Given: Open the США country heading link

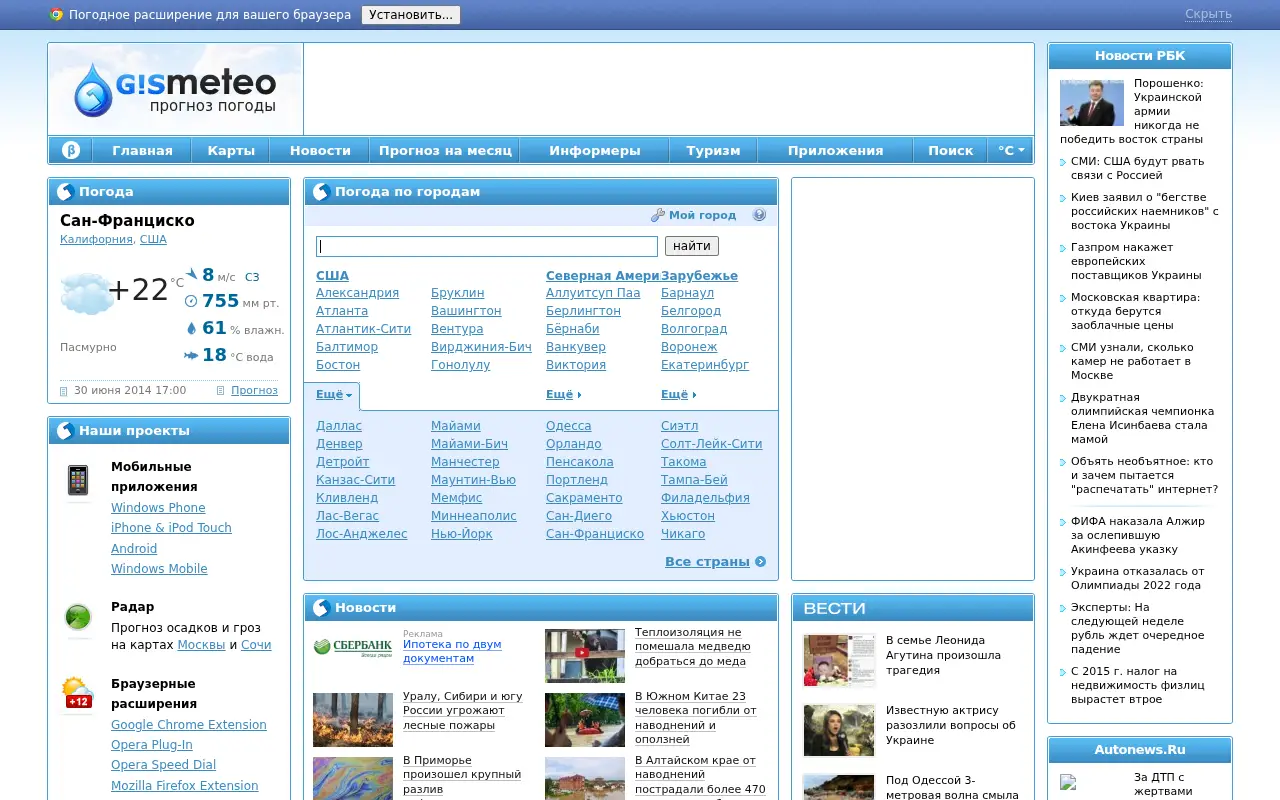Looking at the screenshot, I should 332,276.
